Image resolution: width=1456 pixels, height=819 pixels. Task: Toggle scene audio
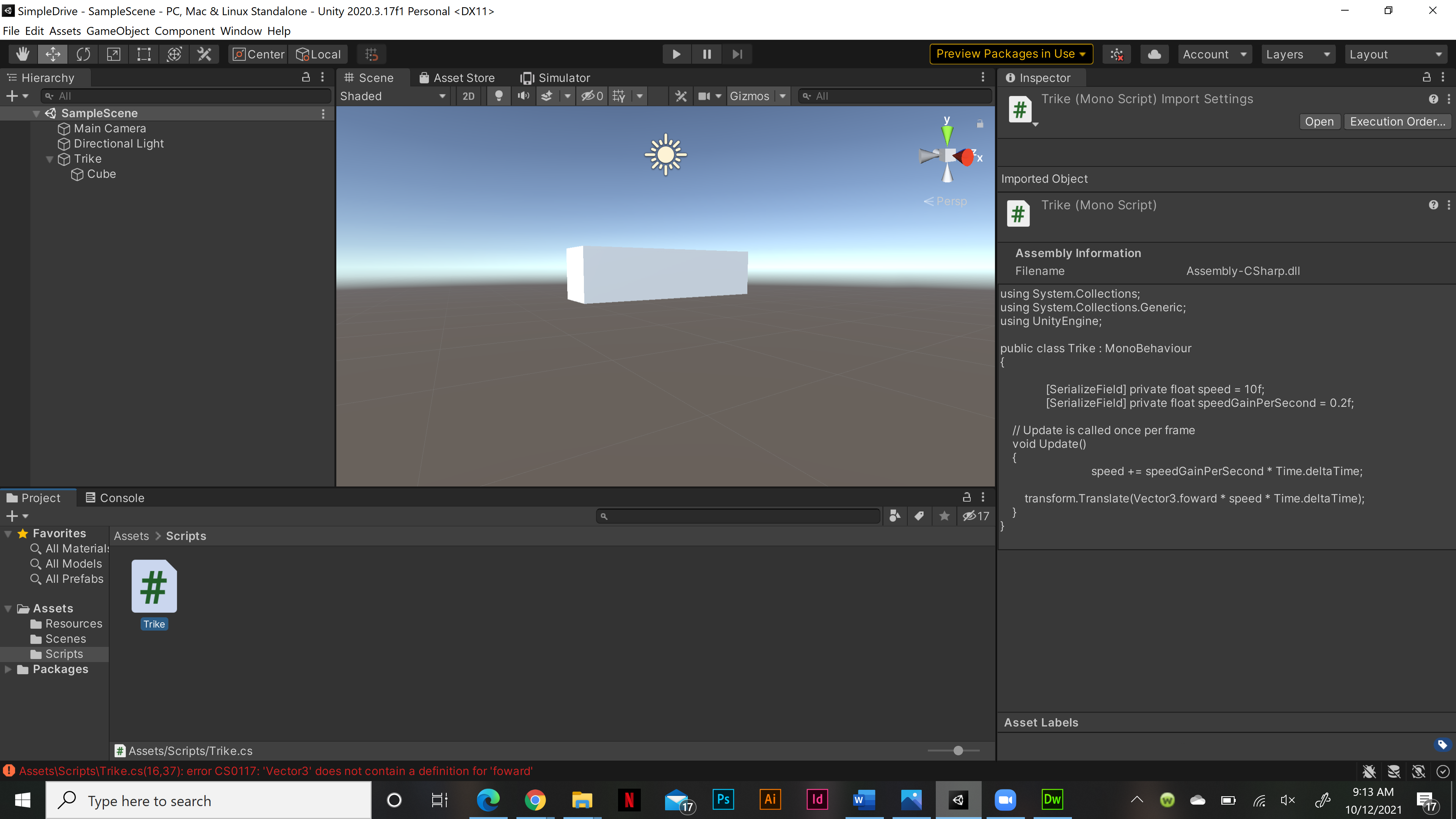523,96
